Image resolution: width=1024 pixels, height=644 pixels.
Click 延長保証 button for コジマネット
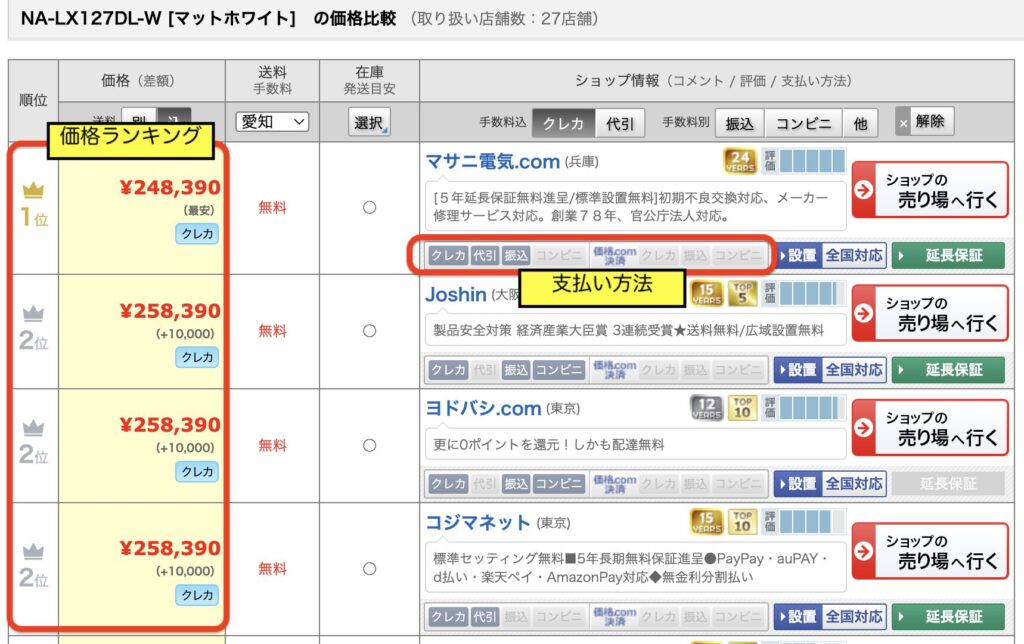pos(948,617)
